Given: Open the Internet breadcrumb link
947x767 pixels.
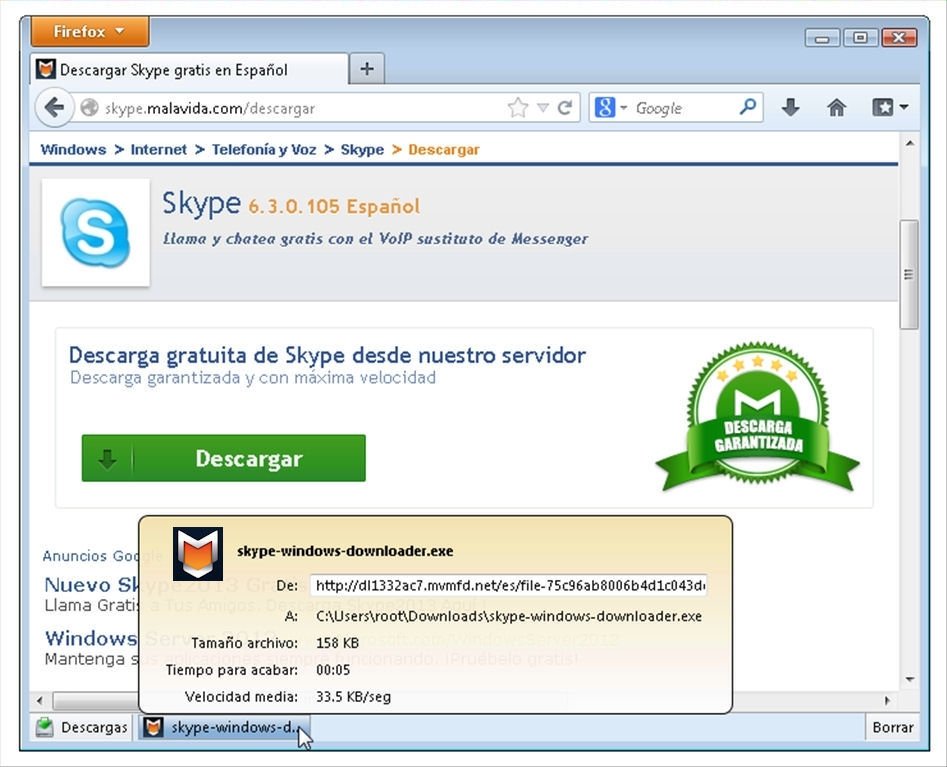Looking at the screenshot, I should [158, 150].
